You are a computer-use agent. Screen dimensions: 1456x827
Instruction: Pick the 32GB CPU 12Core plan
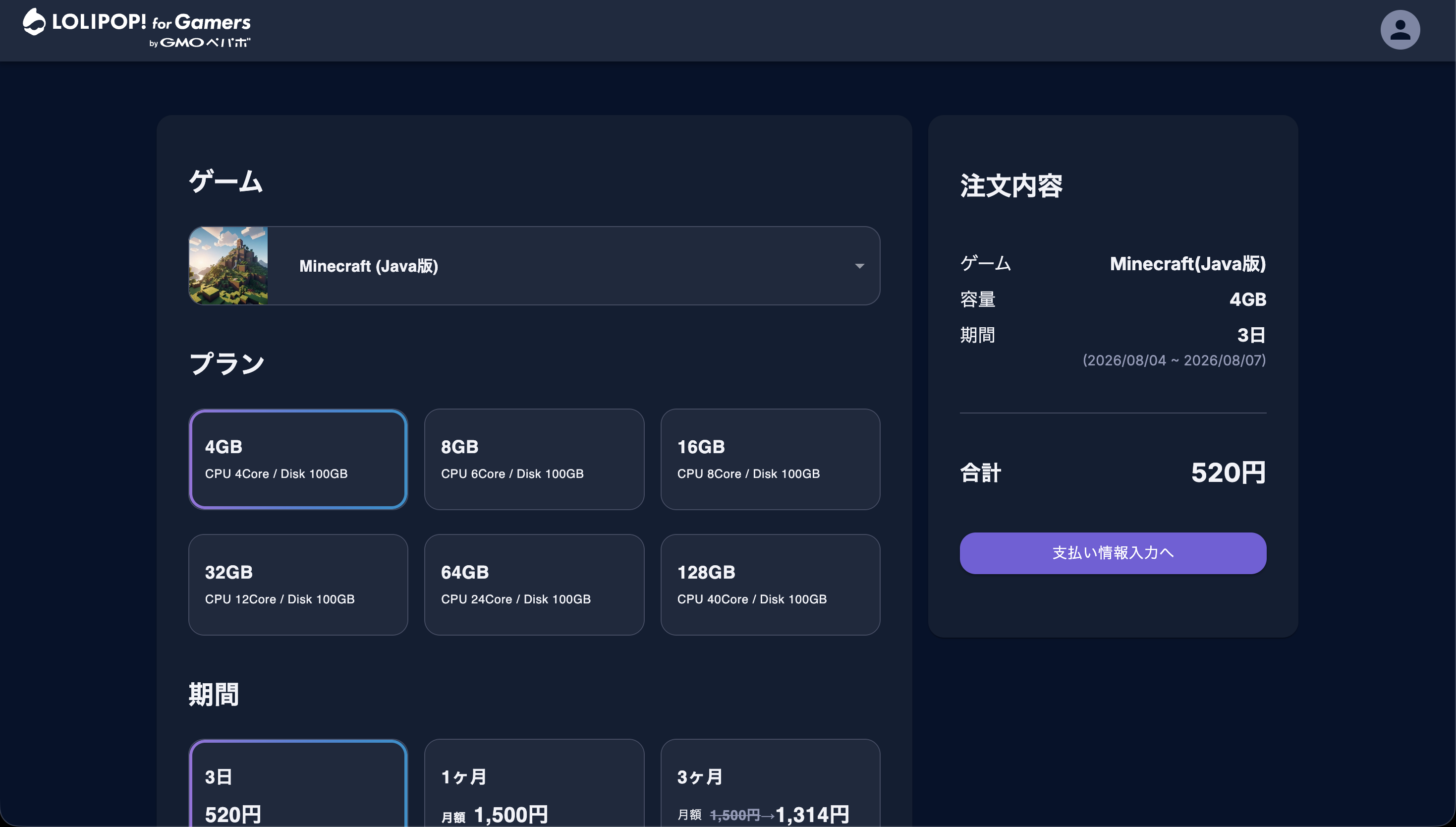298,585
